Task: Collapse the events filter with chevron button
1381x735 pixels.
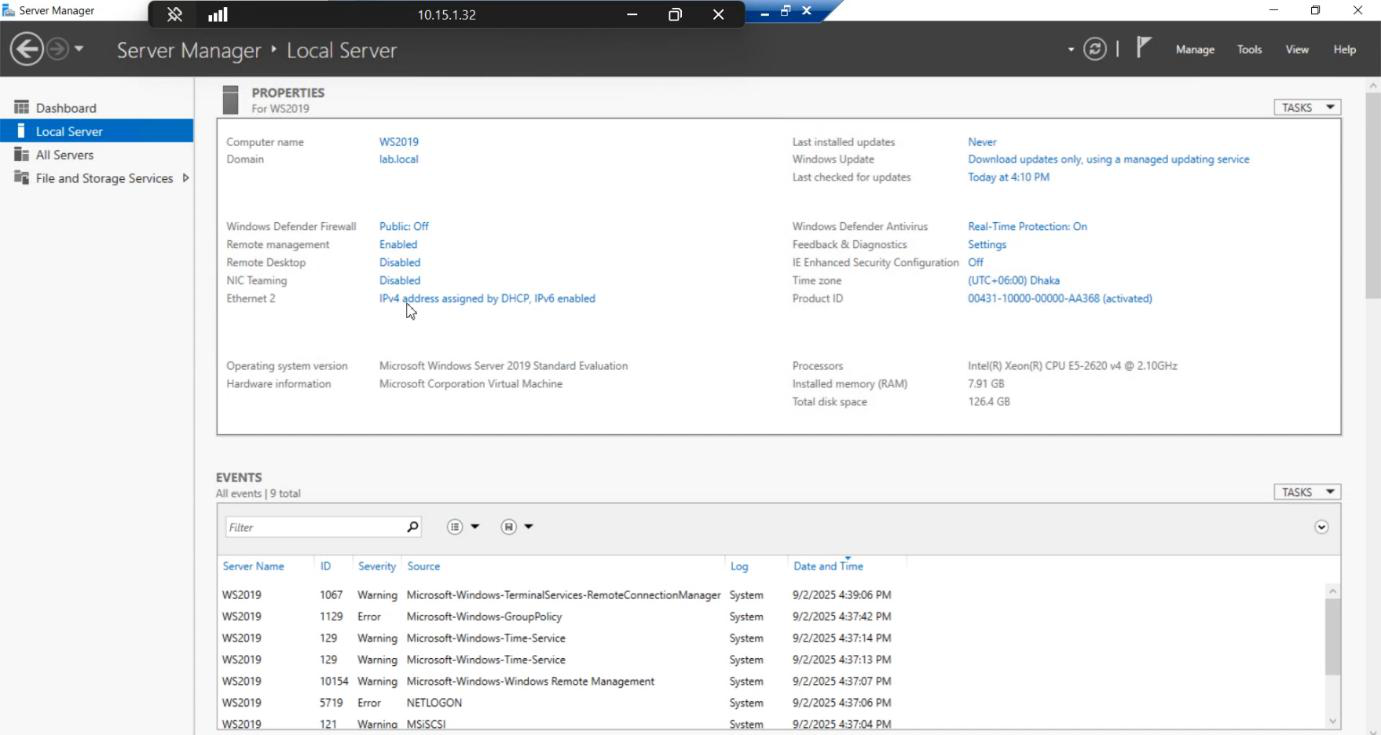Action: (x=1321, y=527)
